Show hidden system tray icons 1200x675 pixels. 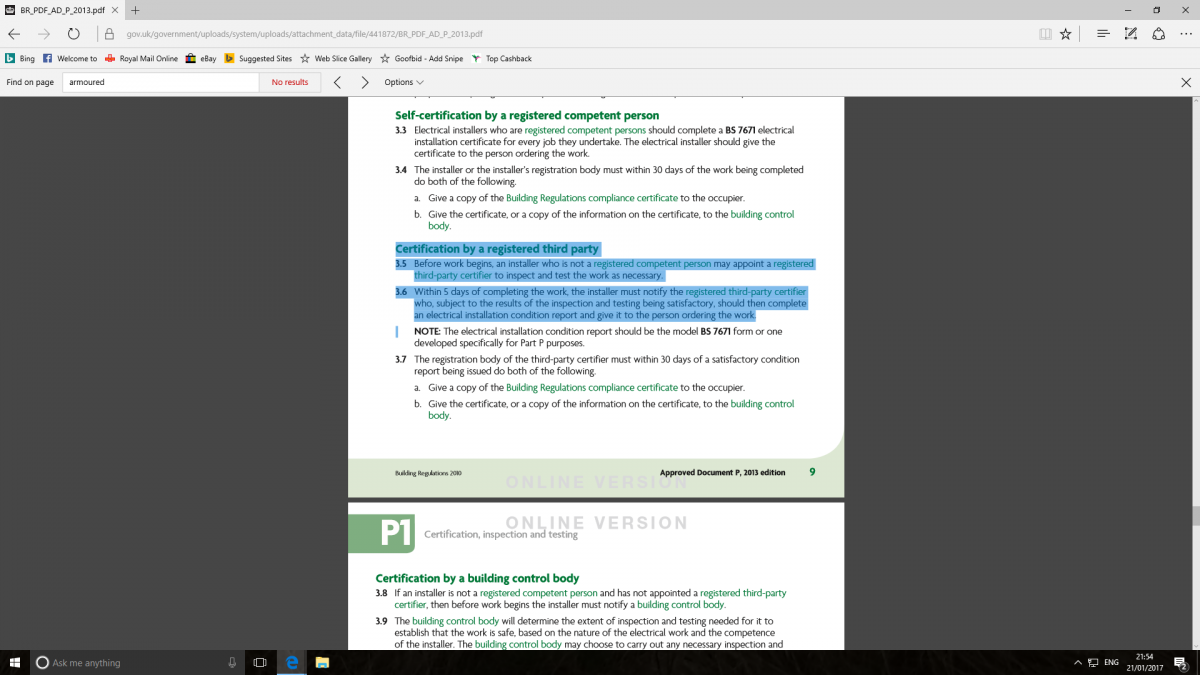1077,662
